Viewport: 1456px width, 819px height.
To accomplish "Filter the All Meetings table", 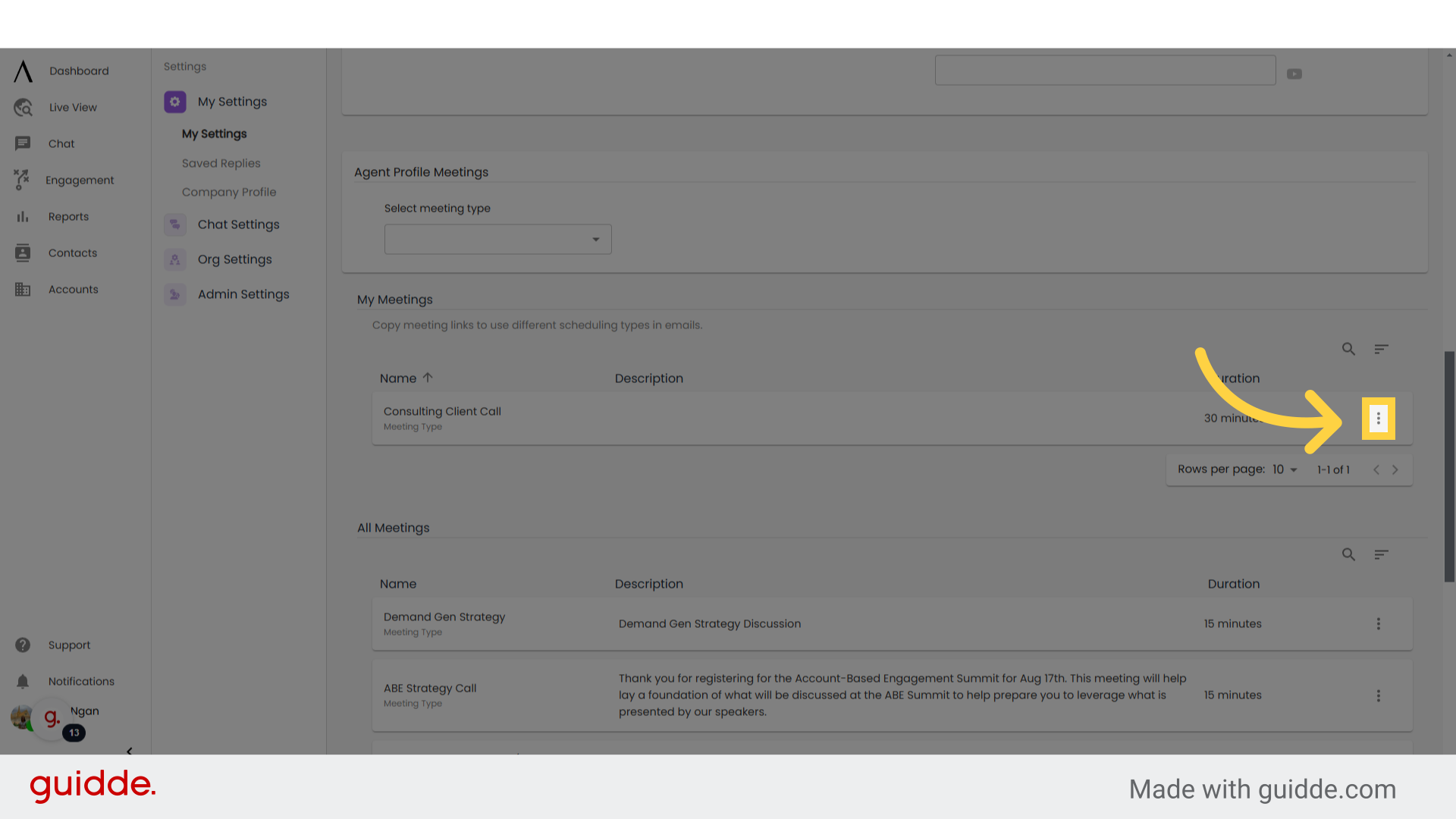I will pos(1381,554).
